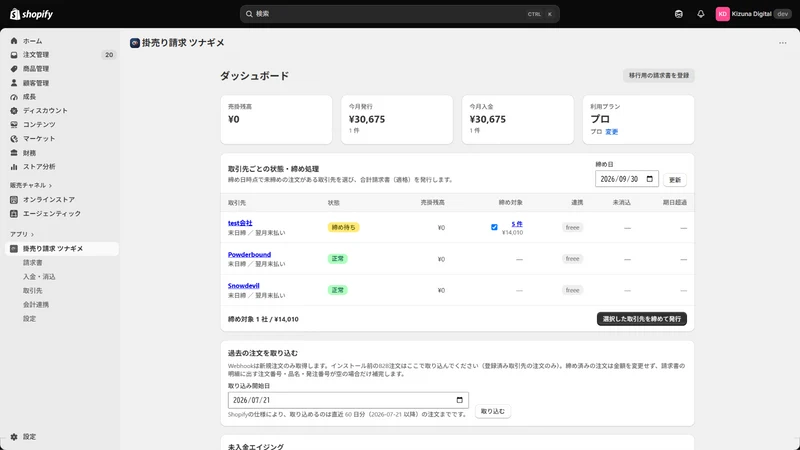Open calendar picker for closing date
The width and height of the screenshot is (800, 450).
[649, 179]
